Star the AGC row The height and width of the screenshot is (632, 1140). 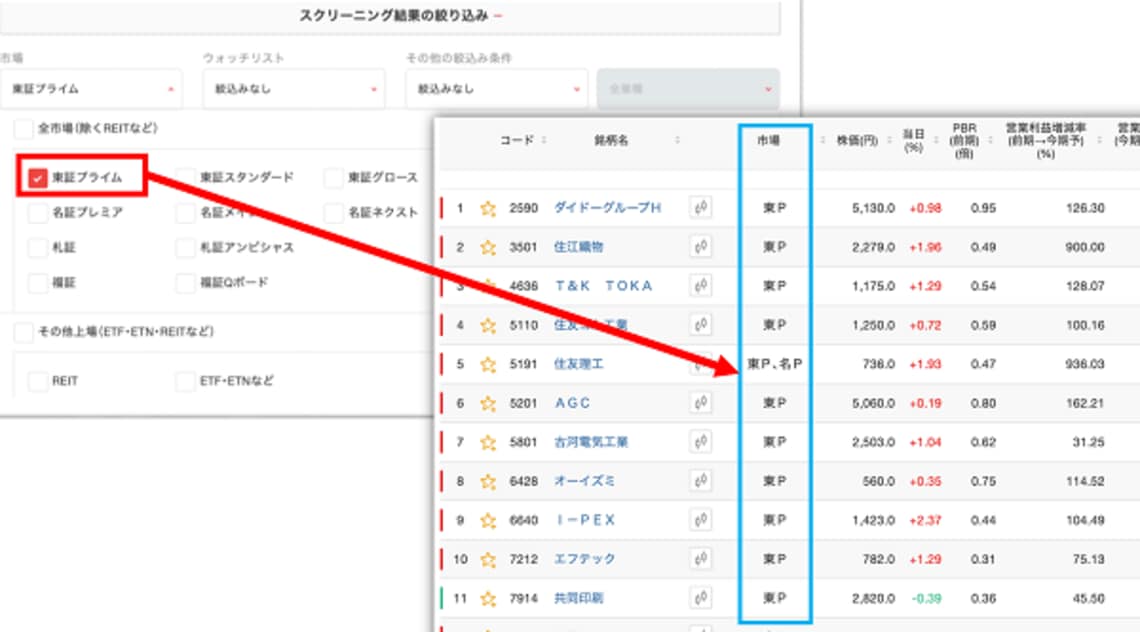pos(488,404)
